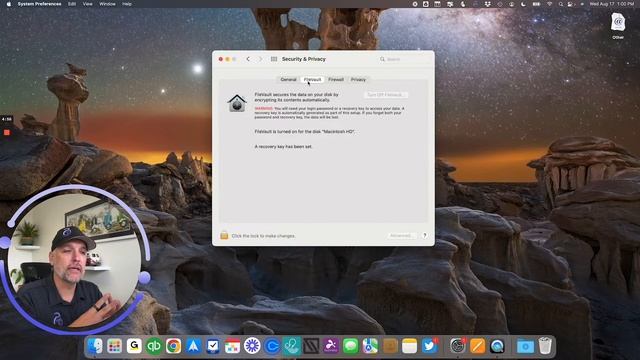Select the FileVault tab
The width and height of the screenshot is (640, 360).
[x=312, y=80]
